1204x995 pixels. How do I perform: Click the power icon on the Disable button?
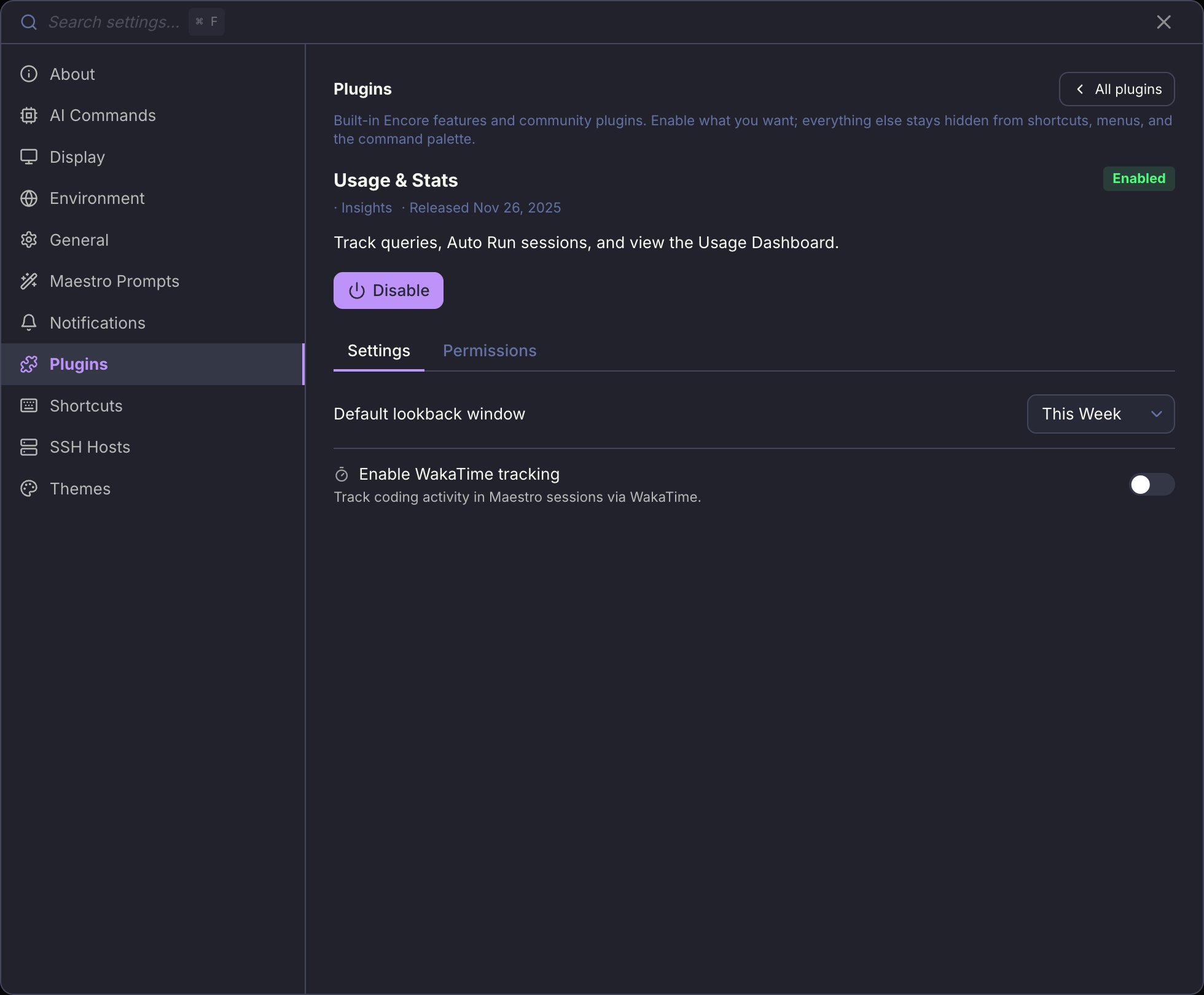click(x=357, y=291)
